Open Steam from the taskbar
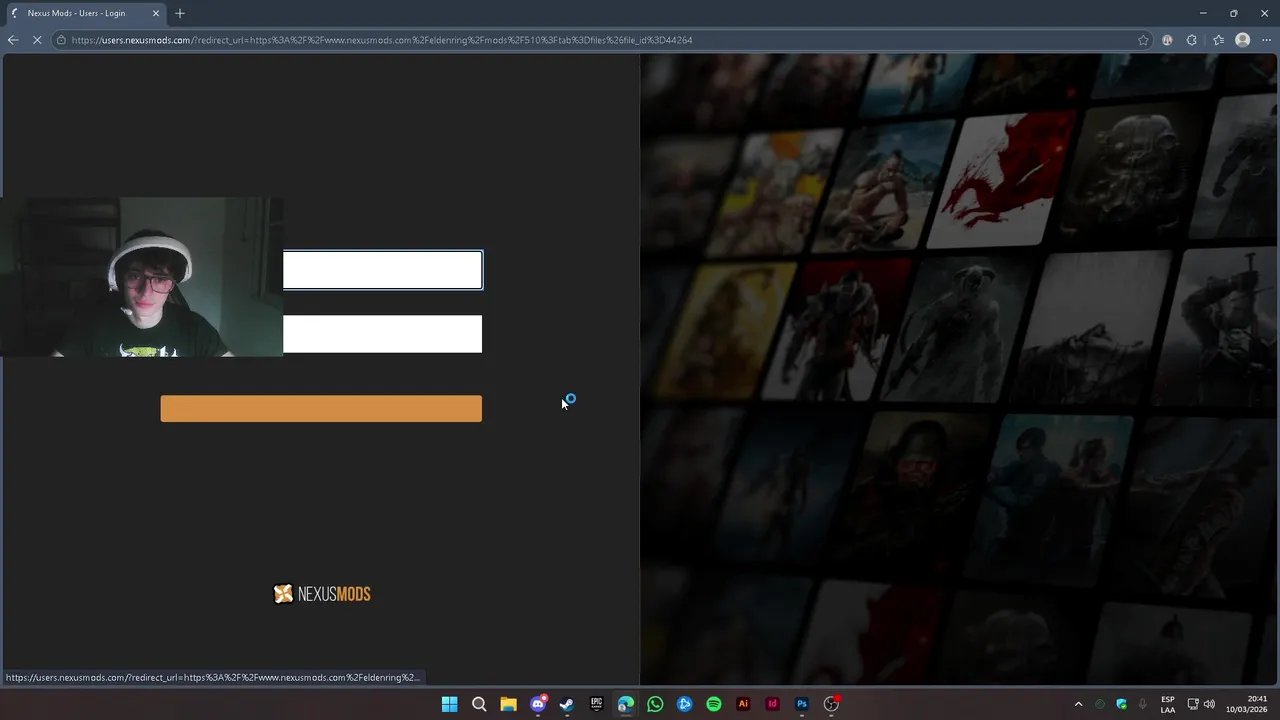Viewport: 1280px width, 720px height. [x=567, y=704]
